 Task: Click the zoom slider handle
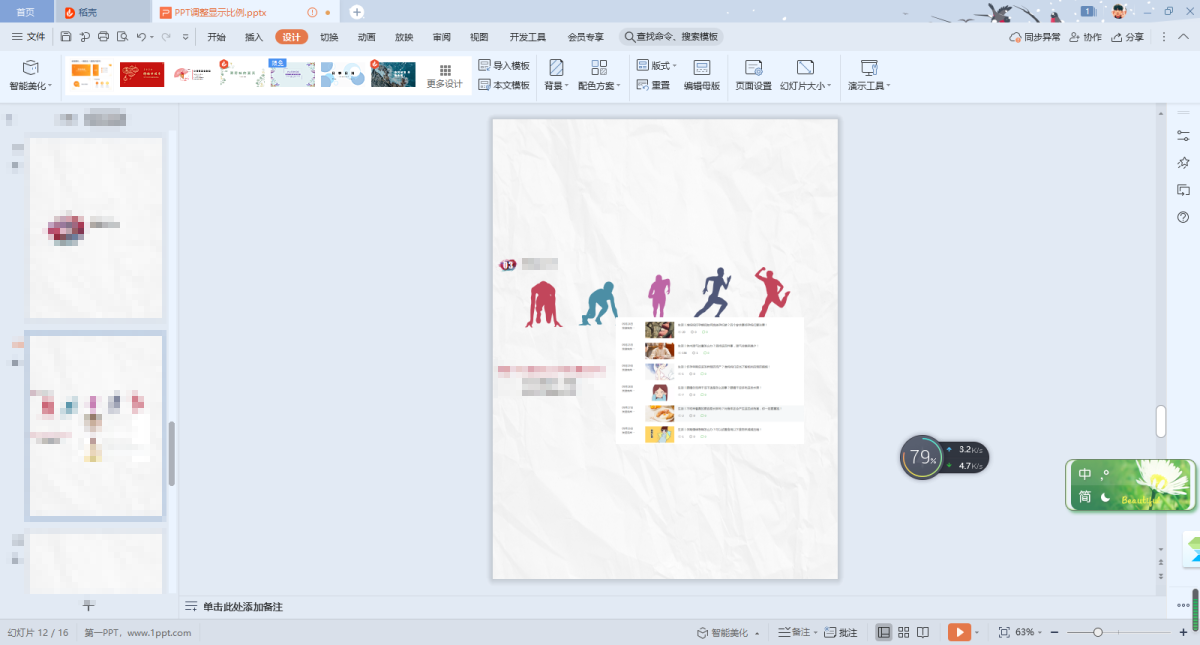click(1098, 632)
